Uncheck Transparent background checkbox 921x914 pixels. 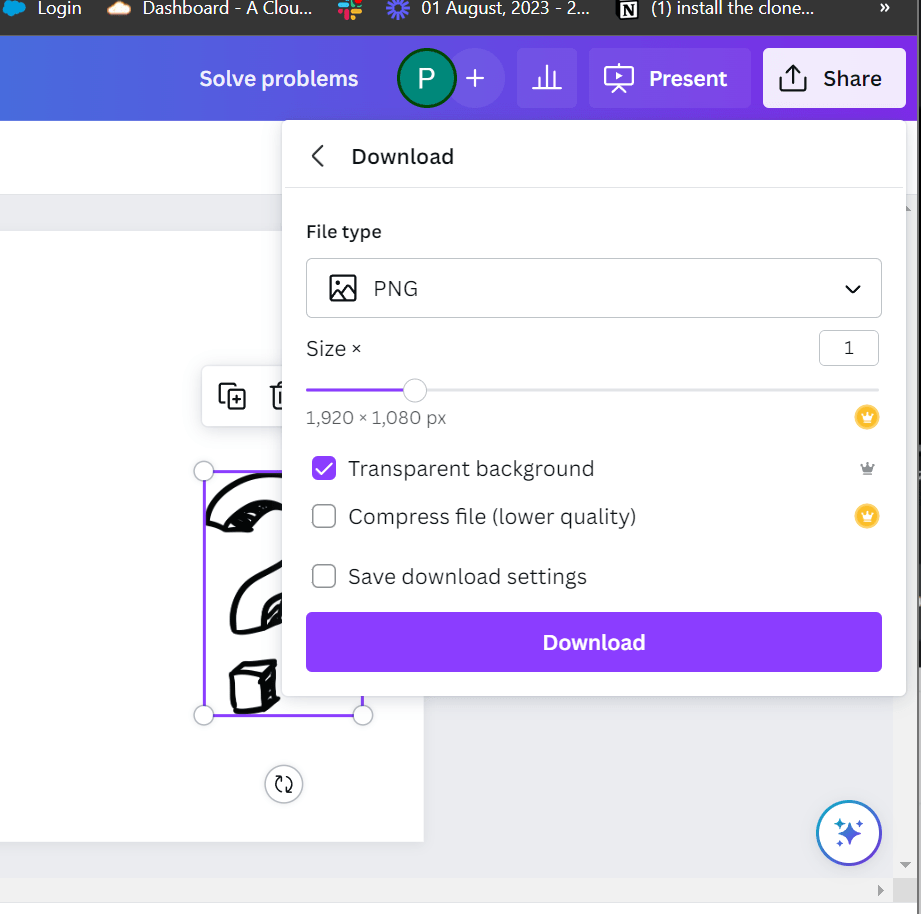tap(324, 468)
